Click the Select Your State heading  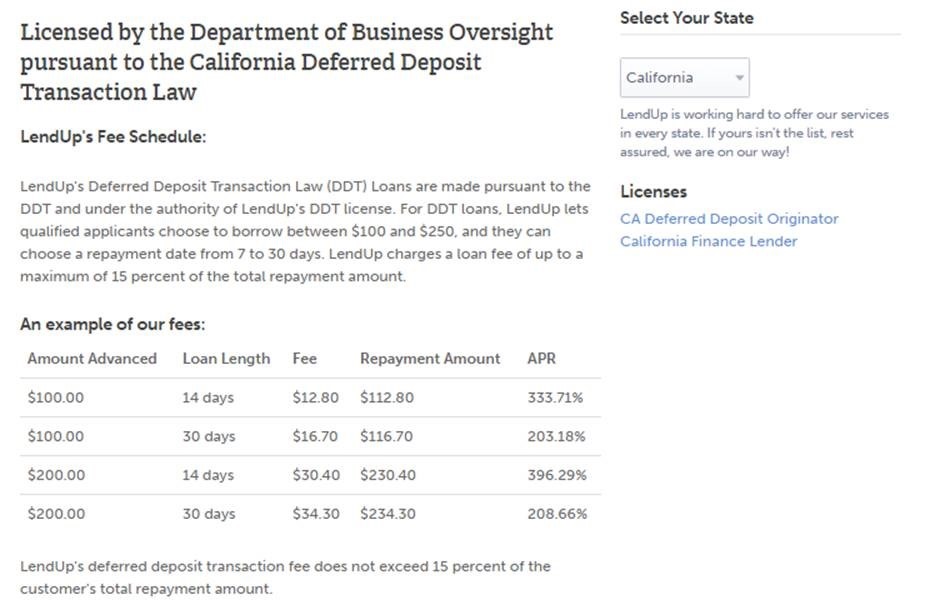[687, 18]
